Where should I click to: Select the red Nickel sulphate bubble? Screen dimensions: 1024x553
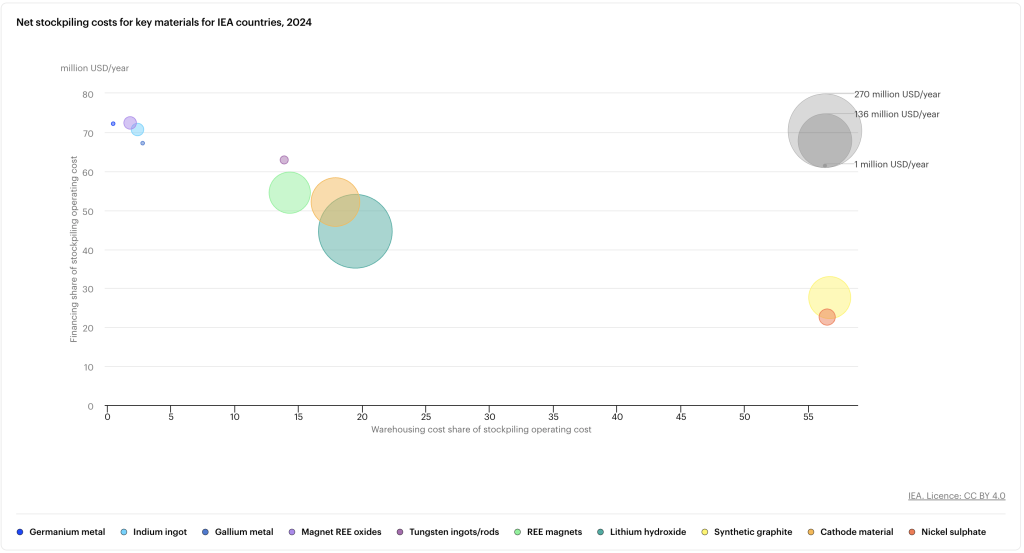[827, 317]
